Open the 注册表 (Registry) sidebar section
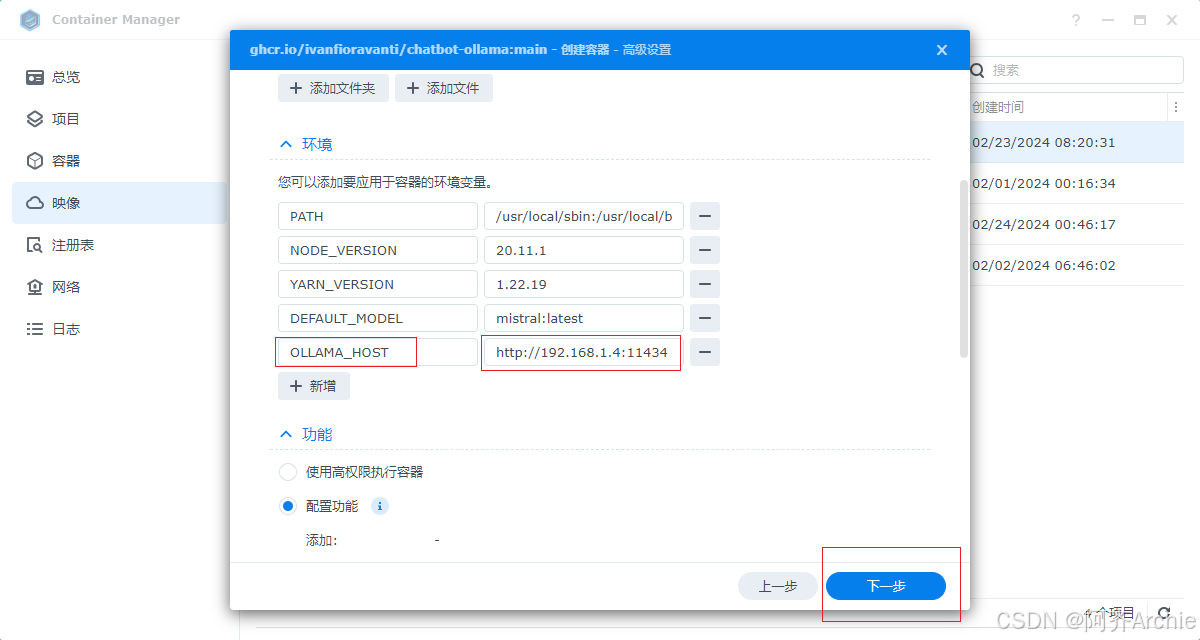 click(60, 244)
